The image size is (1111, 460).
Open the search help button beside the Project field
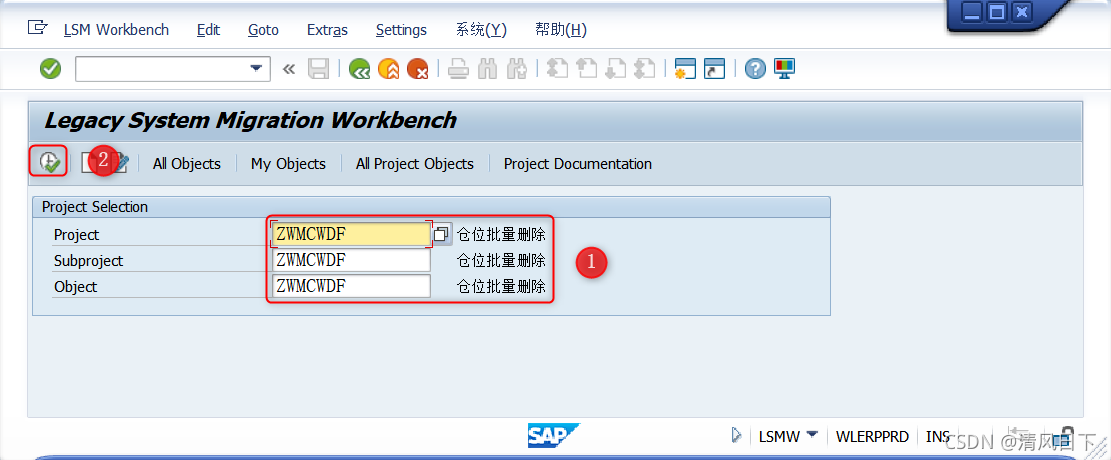(441, 234)
